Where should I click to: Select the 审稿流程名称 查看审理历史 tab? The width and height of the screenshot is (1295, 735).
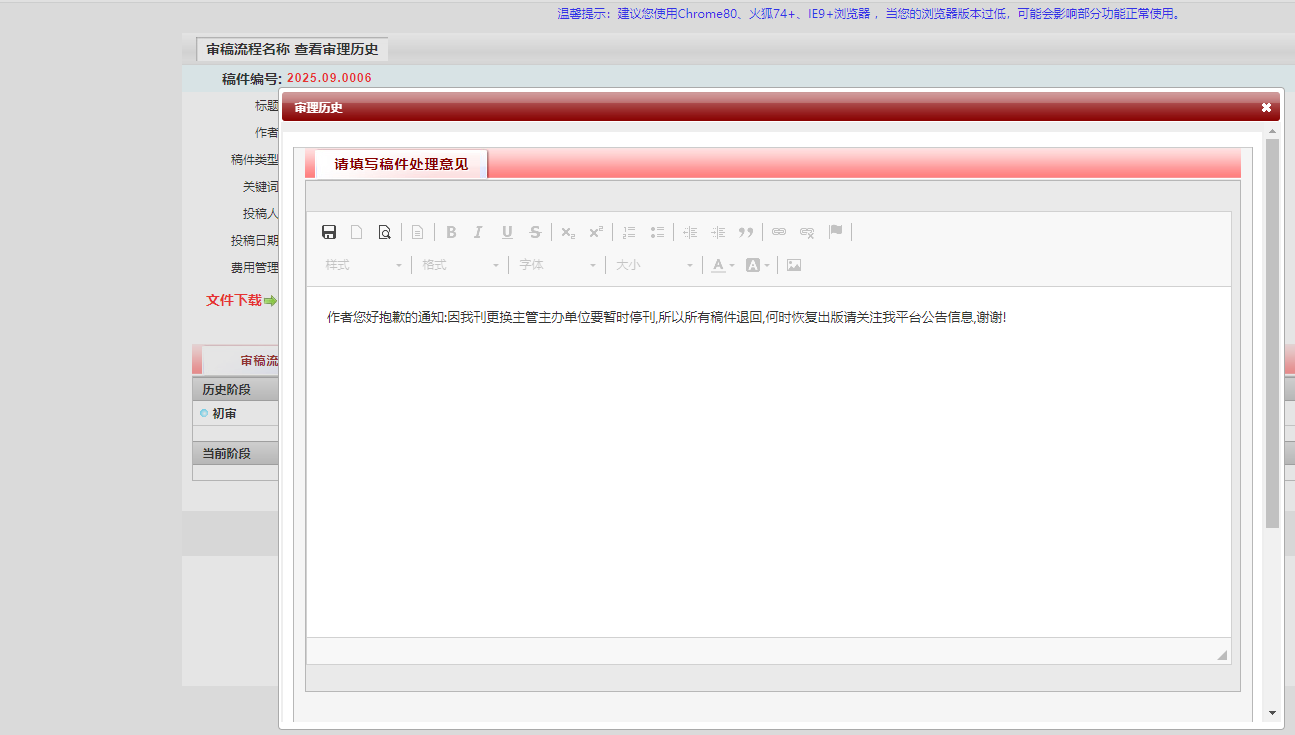click(x=292, y=49)
